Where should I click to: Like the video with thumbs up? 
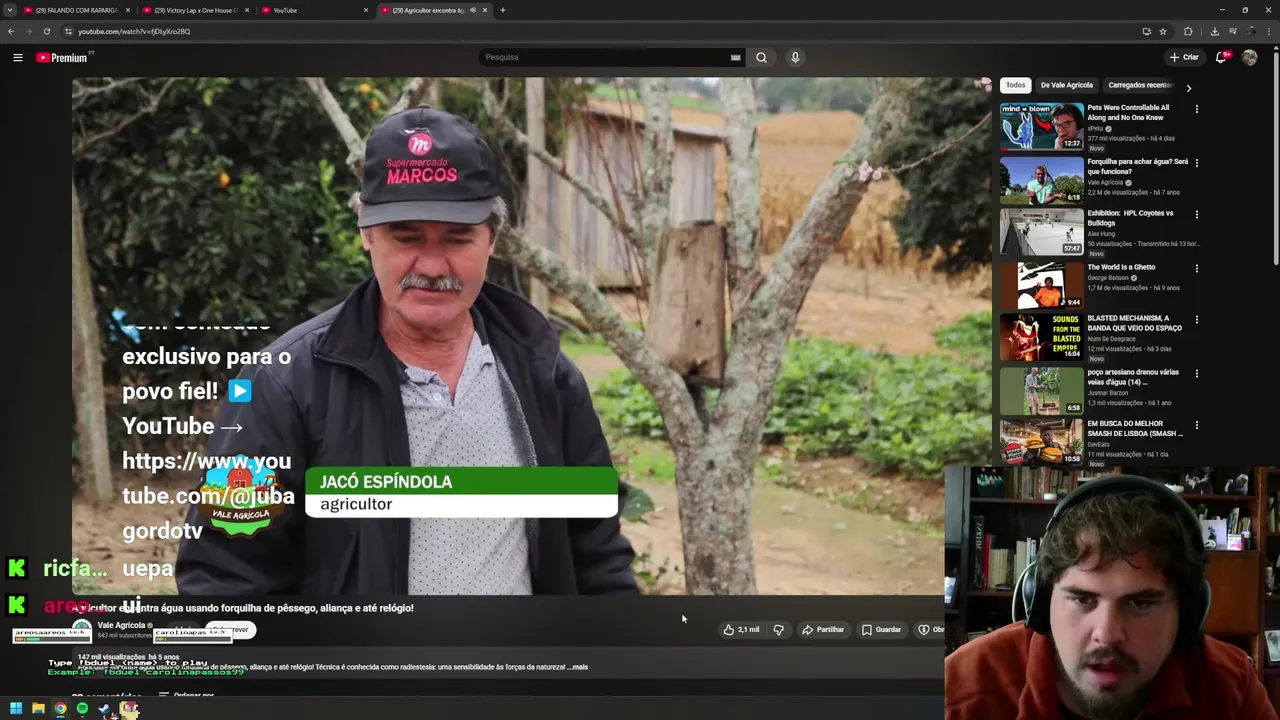[741, 629]
